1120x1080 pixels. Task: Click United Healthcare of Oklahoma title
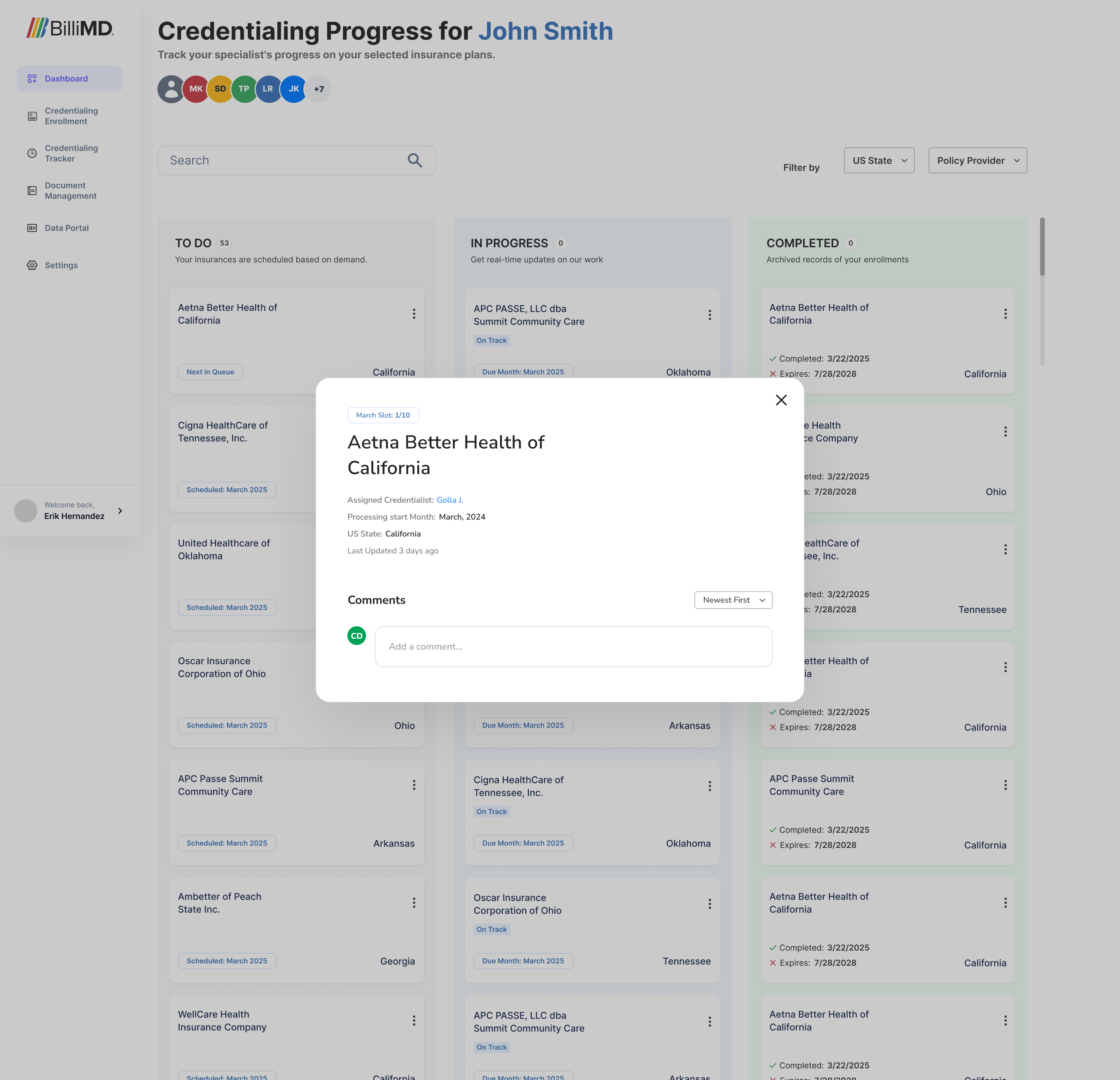click(224, 549)
